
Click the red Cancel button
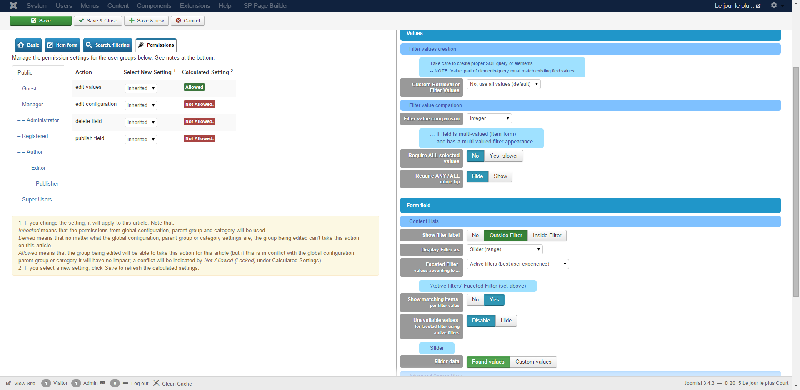pyautogui.click(x=188, y=21)
